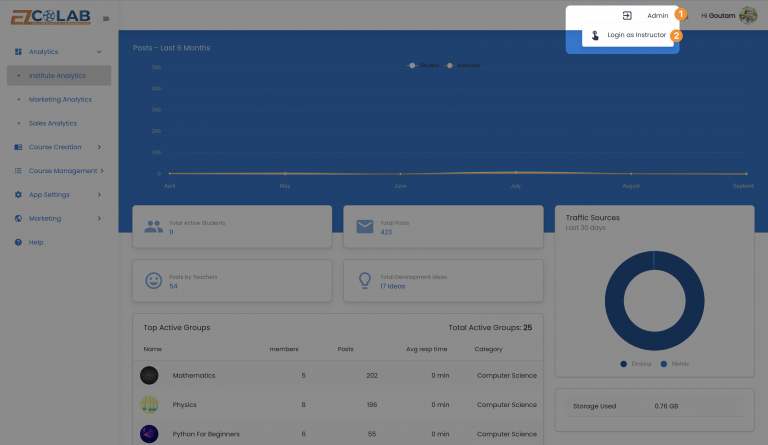Click the Physics group avatar

[x=149, y=404]
